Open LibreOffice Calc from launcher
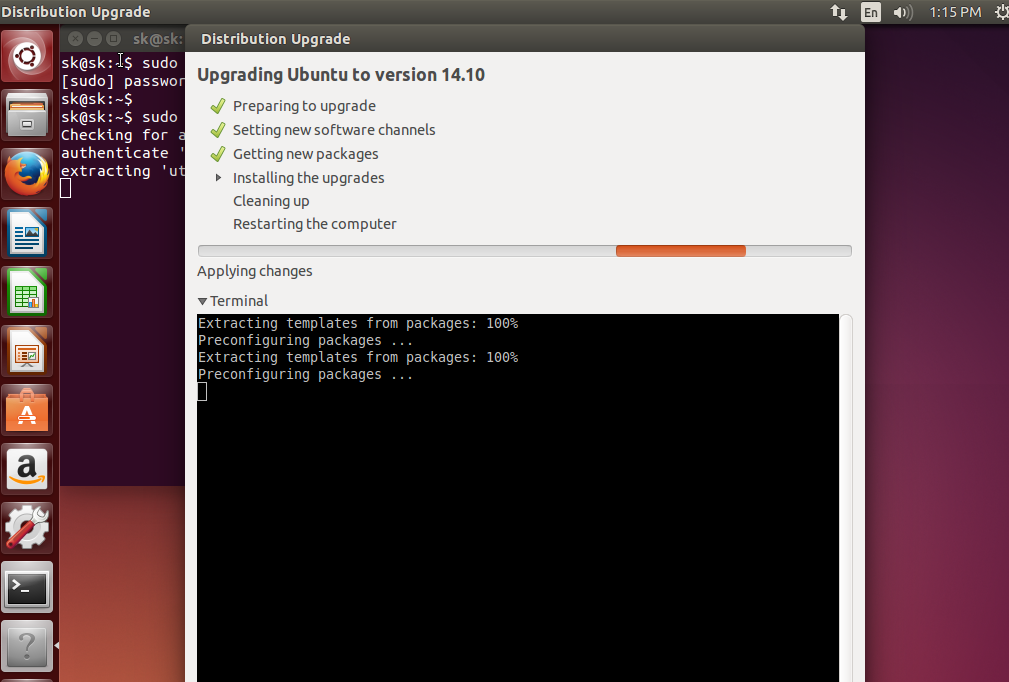Viewport: 1009px width, 682px height. click(x=27, y=293)
